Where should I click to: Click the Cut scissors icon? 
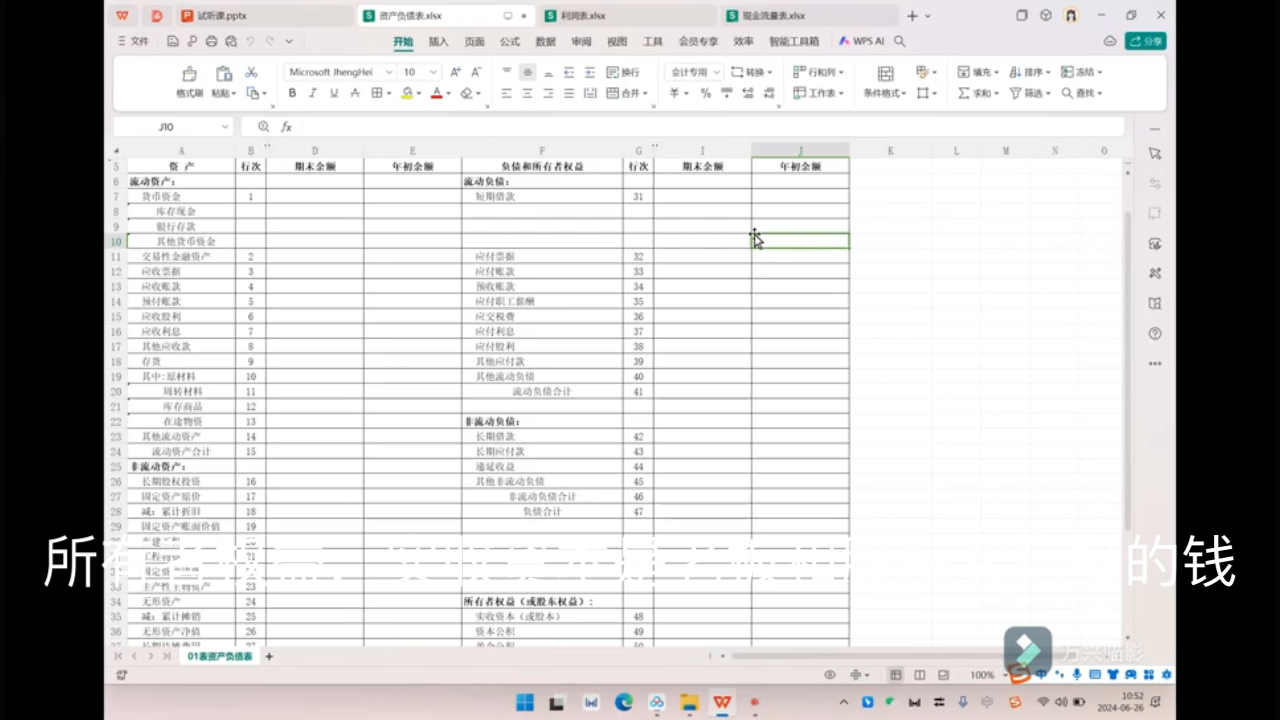tap(251, 73)
